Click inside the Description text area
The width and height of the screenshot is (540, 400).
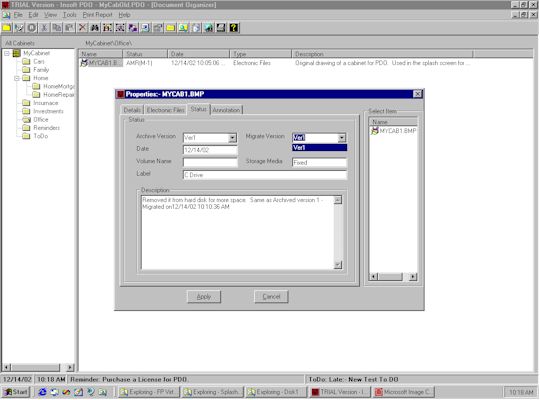click(238, 233)
